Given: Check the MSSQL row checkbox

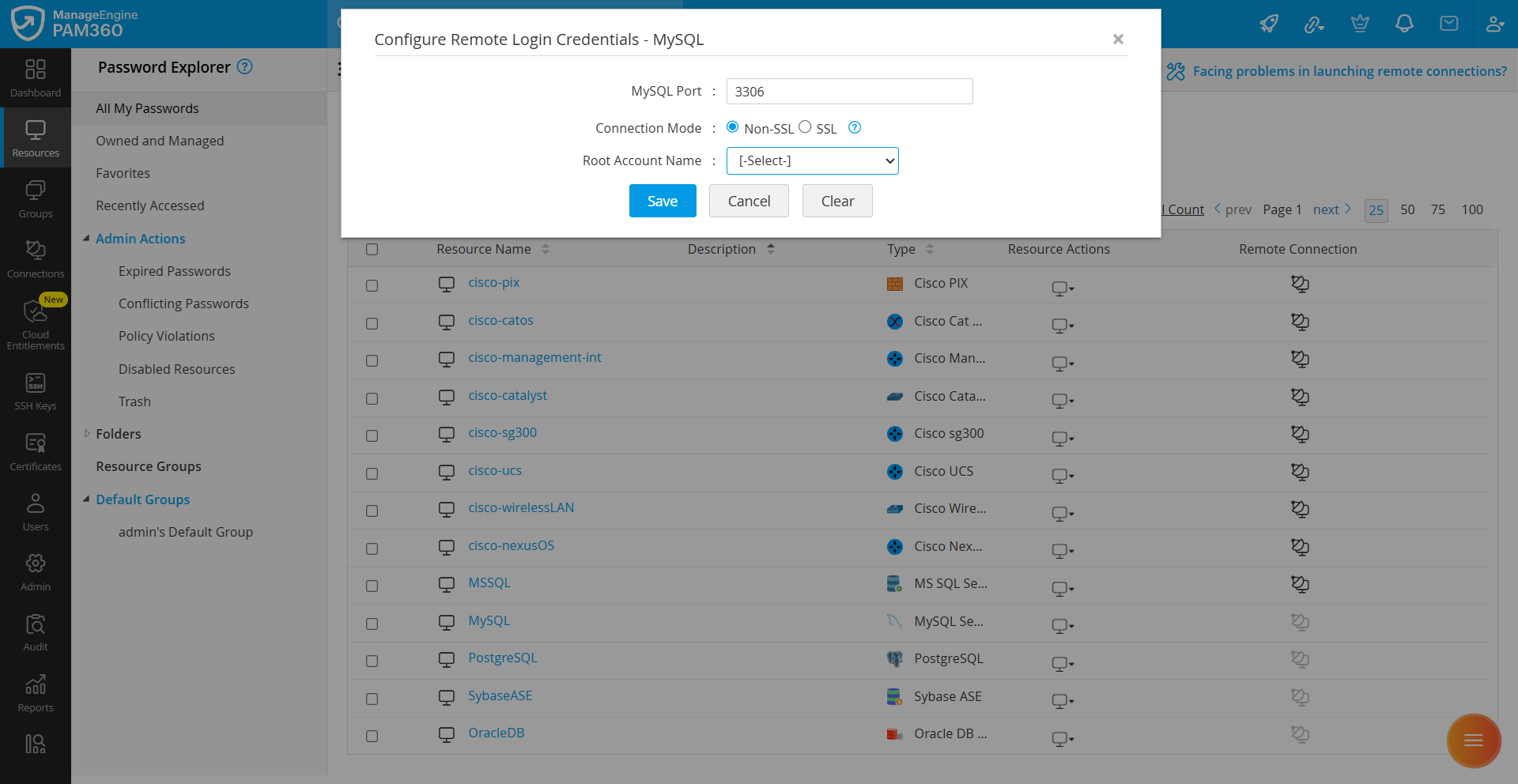Looking at the screenshot, I should [x=372, y=586].
